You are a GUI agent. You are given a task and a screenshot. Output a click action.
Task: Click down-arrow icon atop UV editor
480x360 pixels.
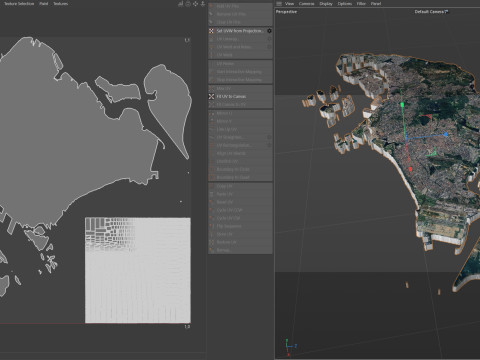(202, 4)
